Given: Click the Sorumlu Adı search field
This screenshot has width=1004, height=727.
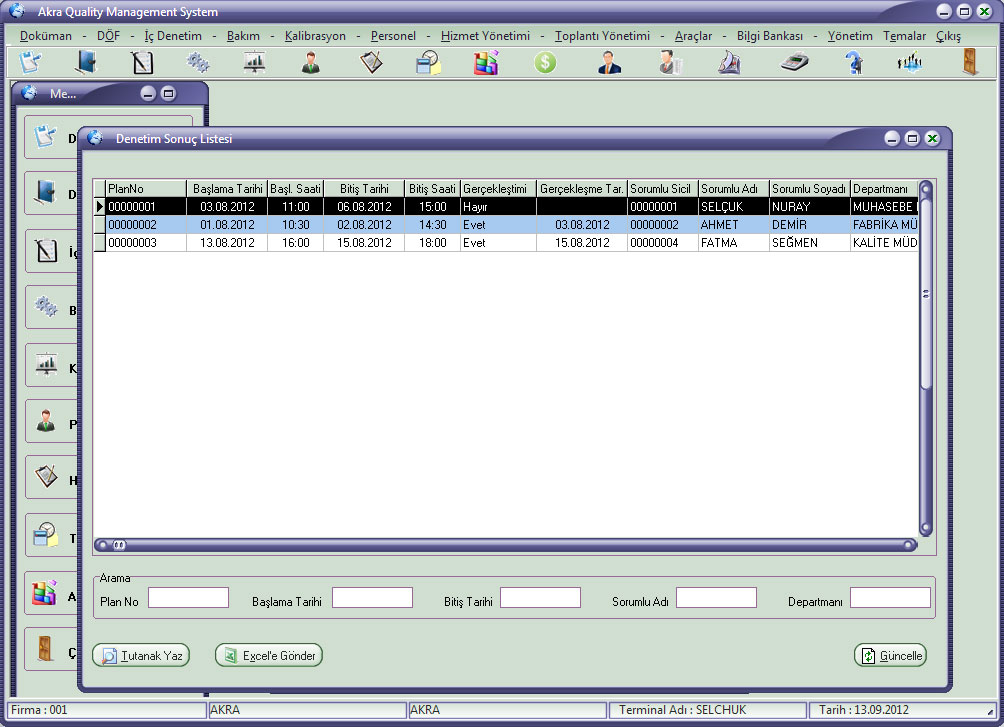Looking at the screenshot, I should 717,598.
